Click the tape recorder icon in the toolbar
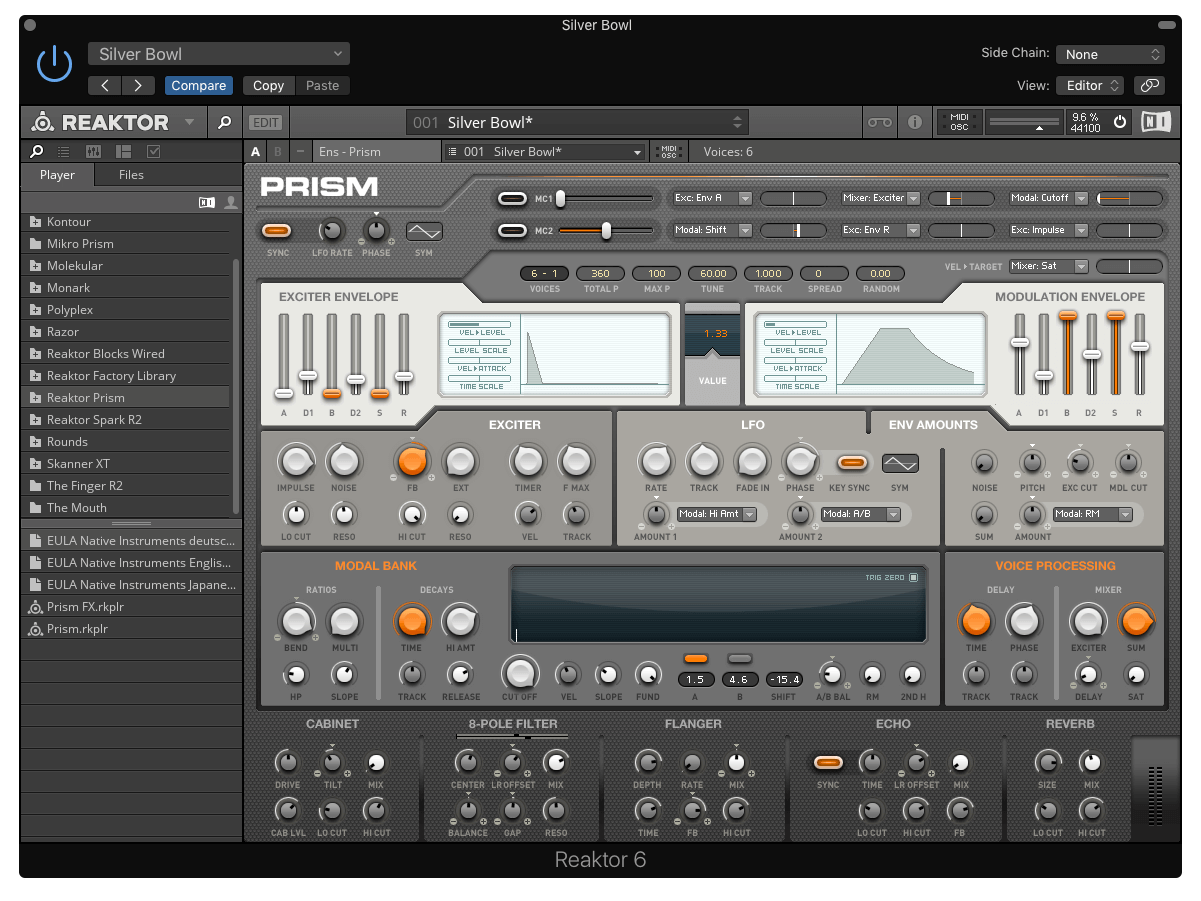1201x901 pixels. 879,122
